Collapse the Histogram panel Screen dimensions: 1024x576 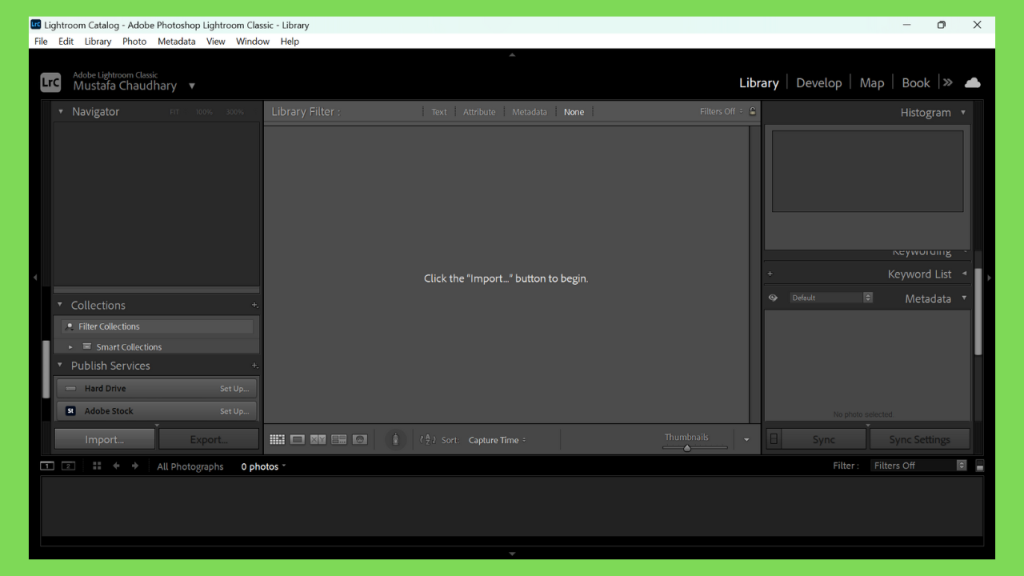pos(963,112)
